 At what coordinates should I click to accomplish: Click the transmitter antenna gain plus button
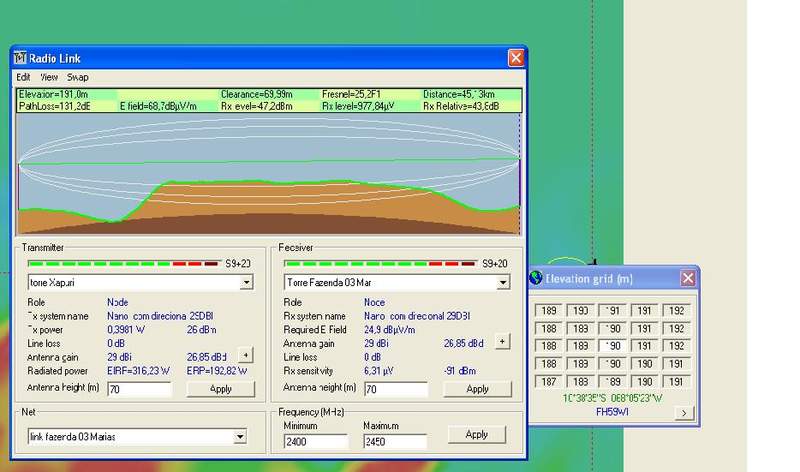click(x=245, y=355)
